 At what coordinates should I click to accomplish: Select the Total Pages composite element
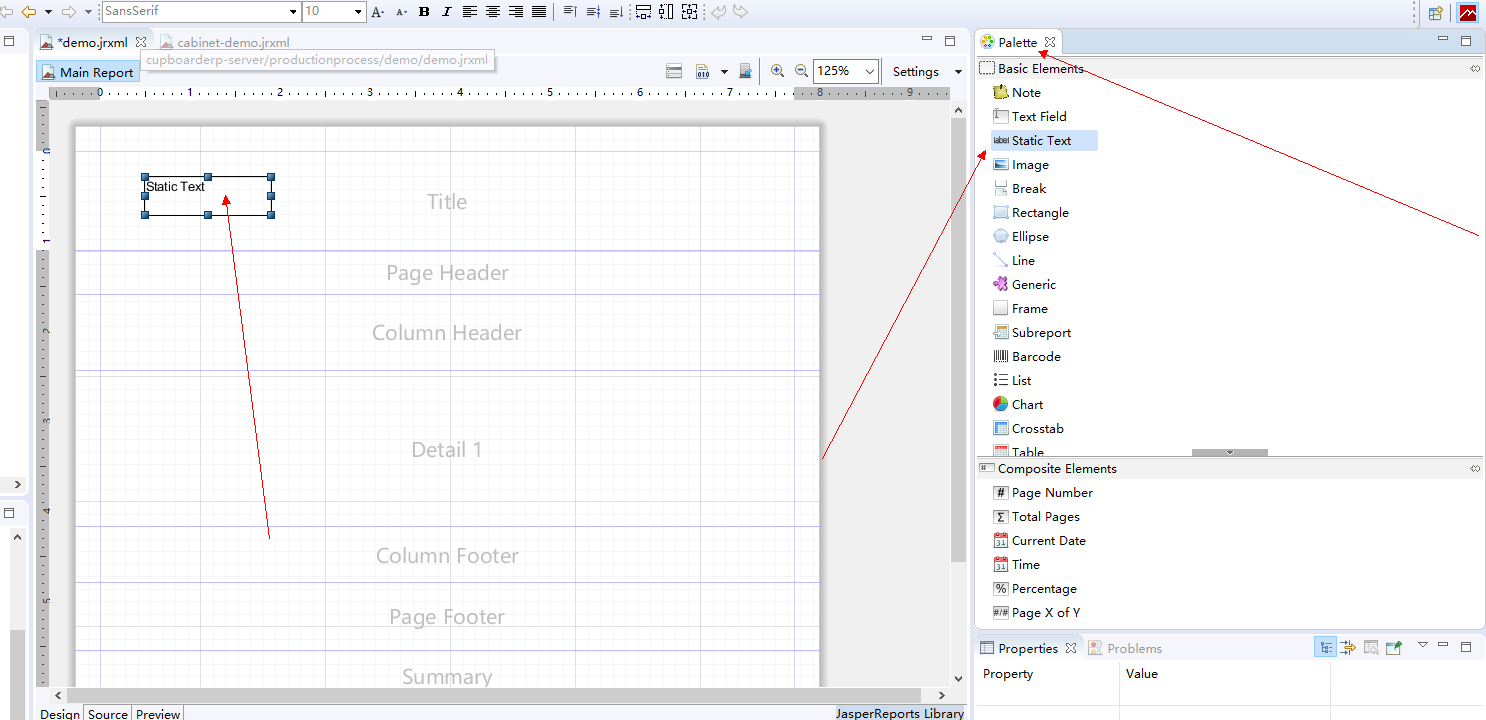pyautogui.click(x=1036, y=517)
